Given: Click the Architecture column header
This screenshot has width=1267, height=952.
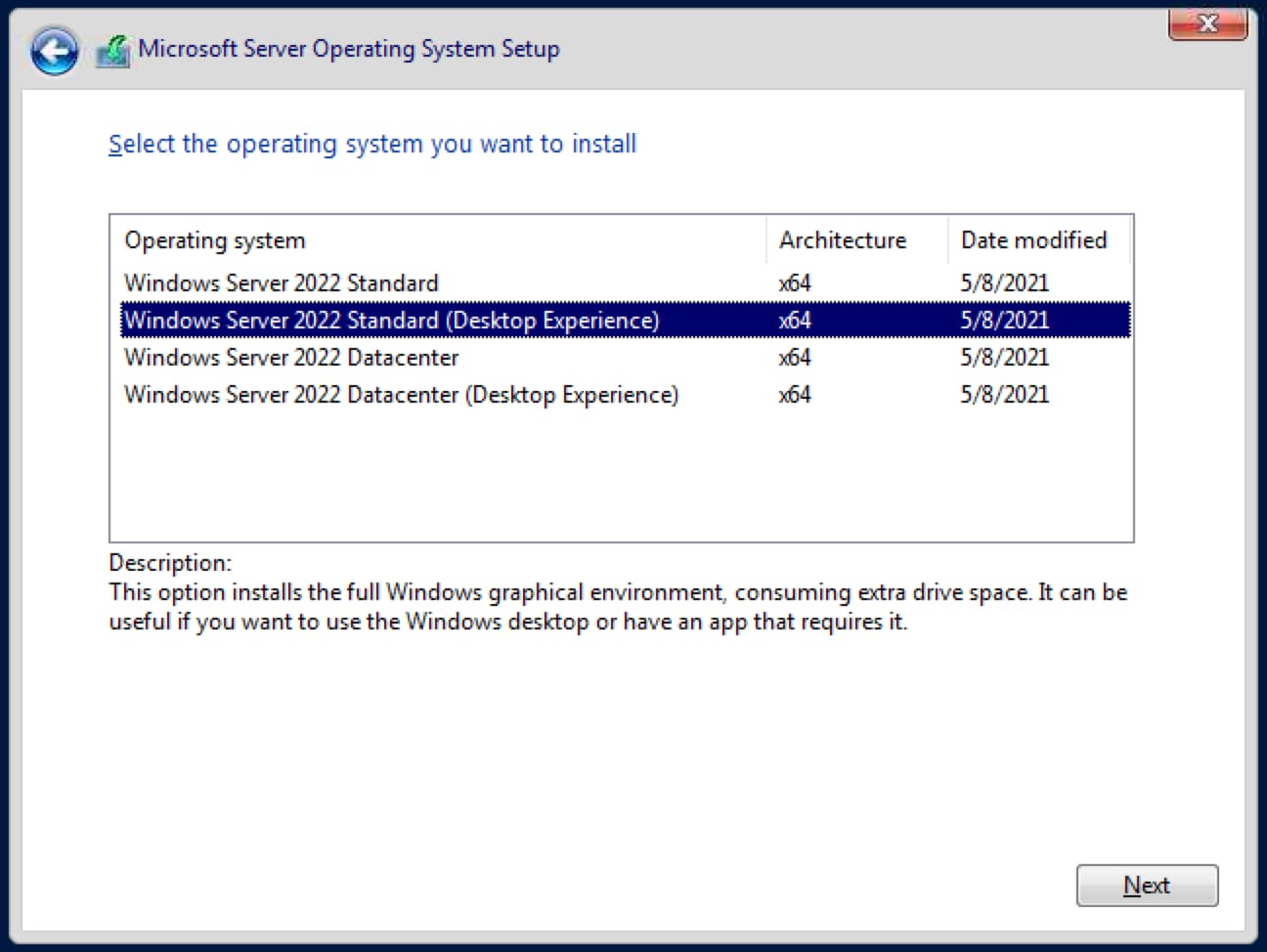Looking at the screenshot, I should (x=843, y=240).
